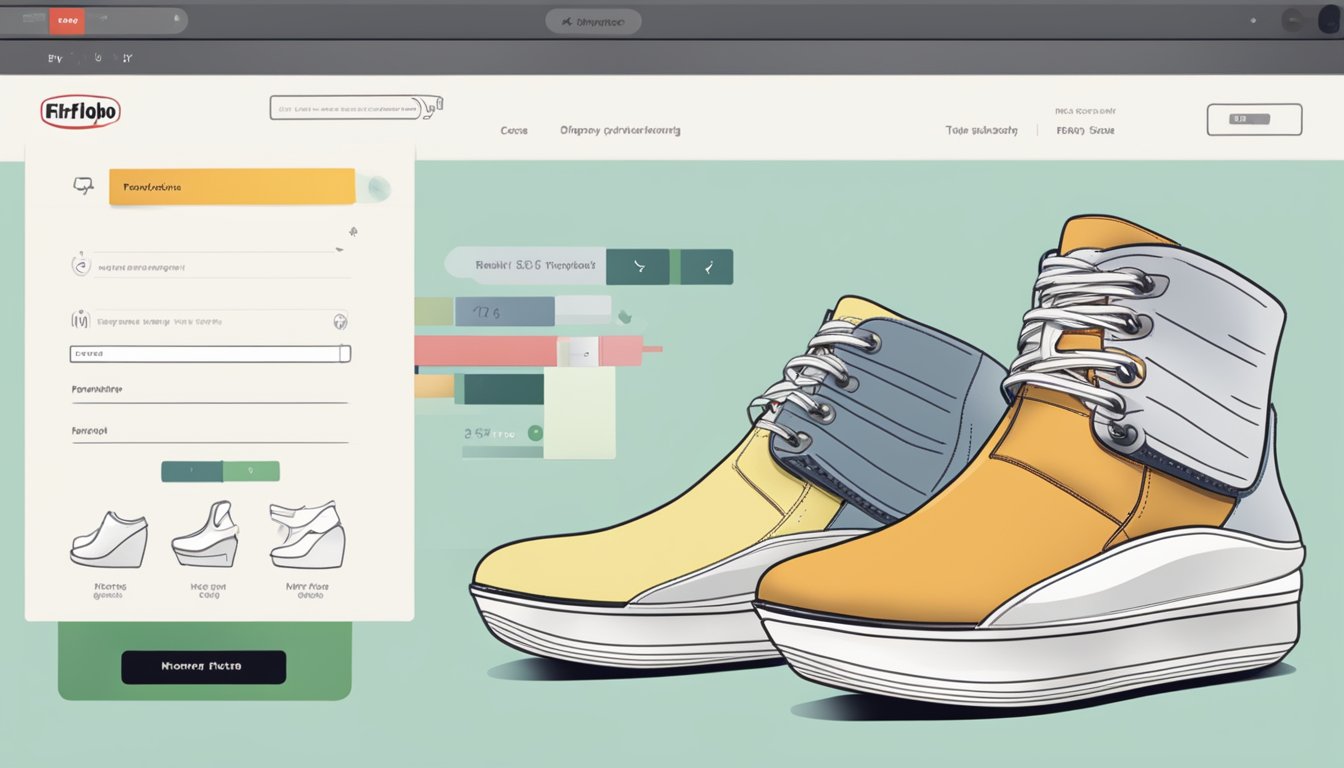This screenshot has height=768, width=1344.
Task: Click the second dark green arrow button
Action: (709, 267)
